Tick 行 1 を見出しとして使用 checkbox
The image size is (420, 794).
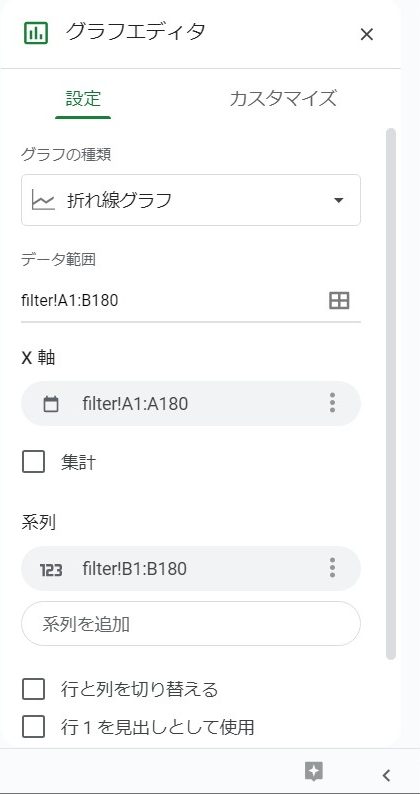[33, 727]
